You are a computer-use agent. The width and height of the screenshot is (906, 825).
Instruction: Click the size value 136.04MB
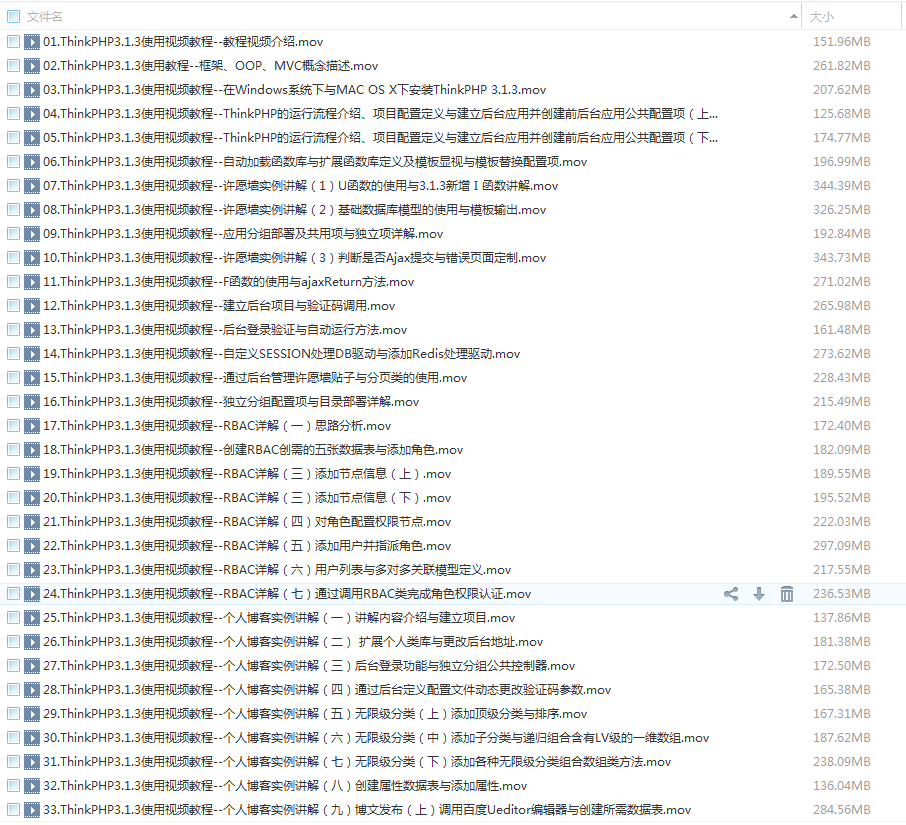pos(841,786)
